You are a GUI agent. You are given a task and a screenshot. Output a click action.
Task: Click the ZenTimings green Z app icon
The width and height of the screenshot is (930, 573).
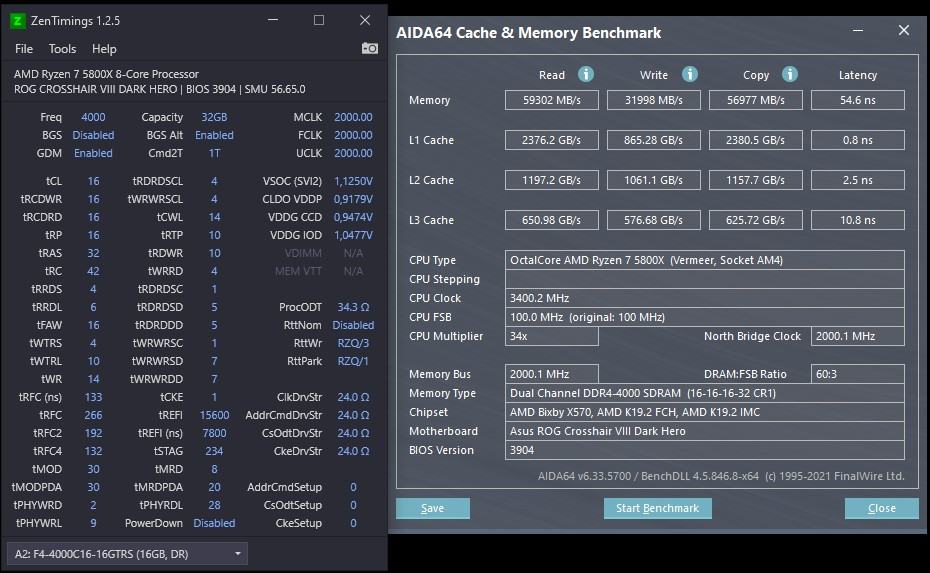coord(18,21)
